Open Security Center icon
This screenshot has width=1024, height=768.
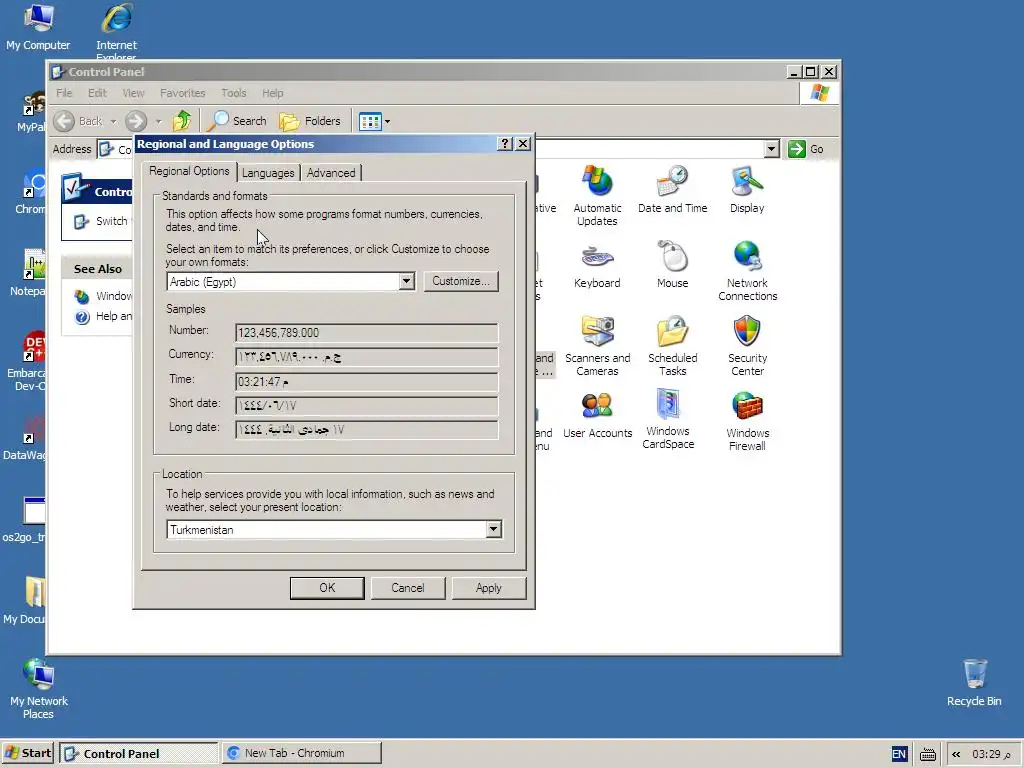747,345
